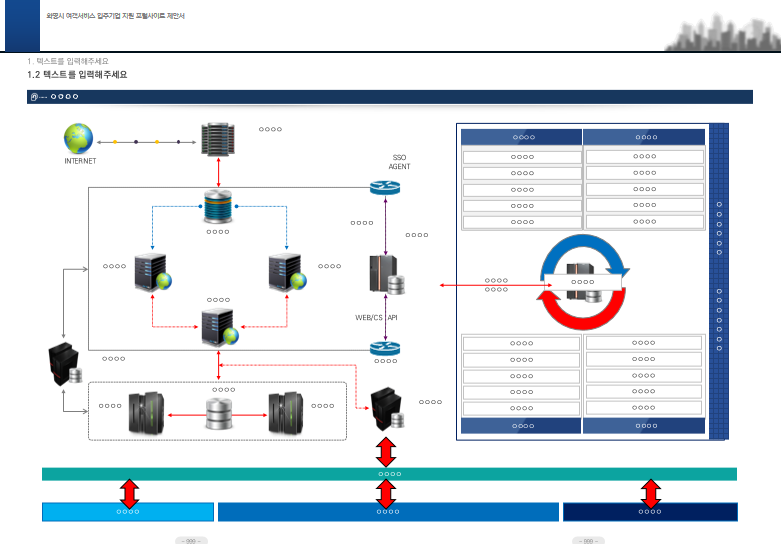Image resolution: width=781 pixels, height=544 pixels.
Task: Click the 0000 label beneath the teal database cylinder
Action: 218,232
